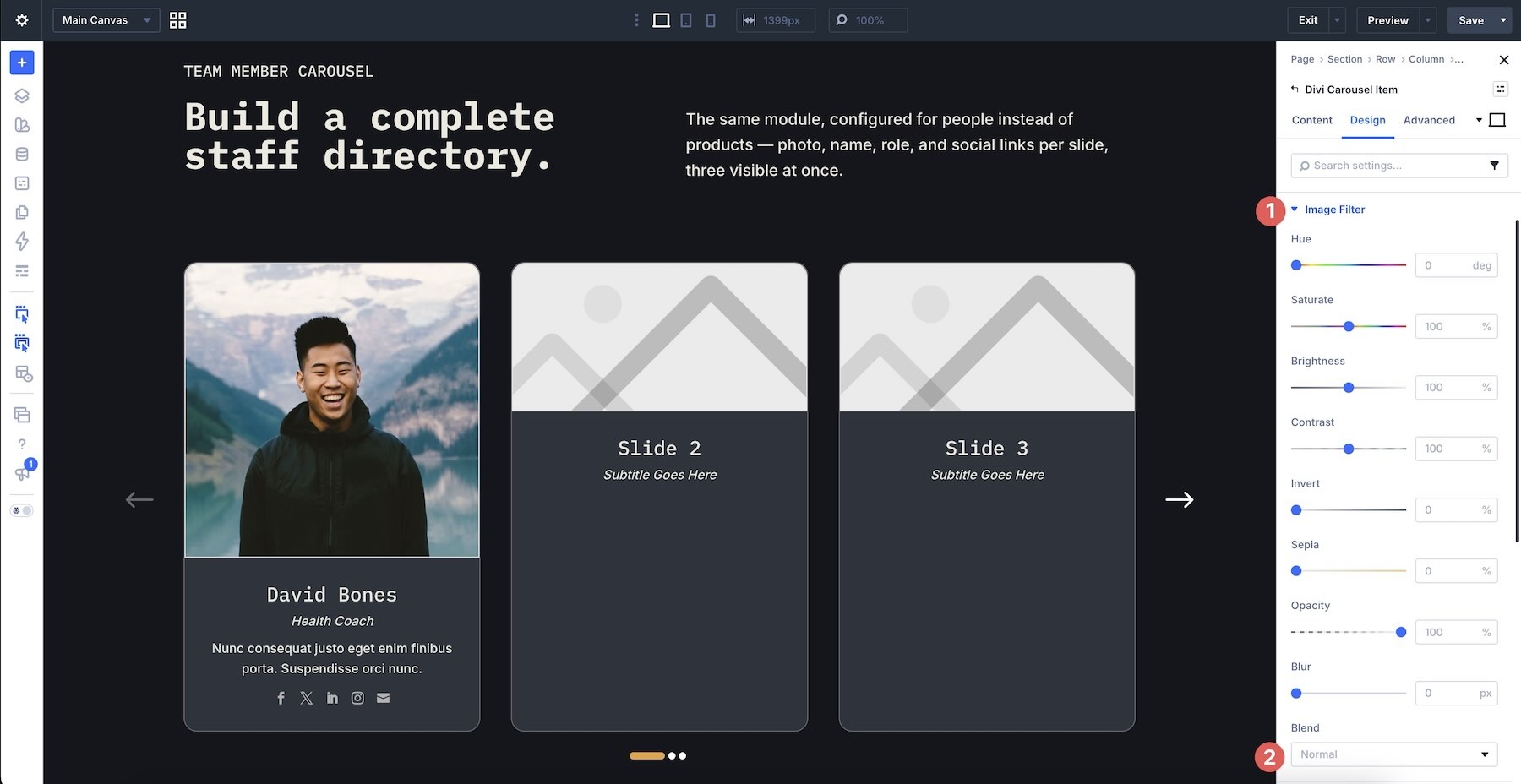Switch to the Advanced tab

[x=1429, y=120]
